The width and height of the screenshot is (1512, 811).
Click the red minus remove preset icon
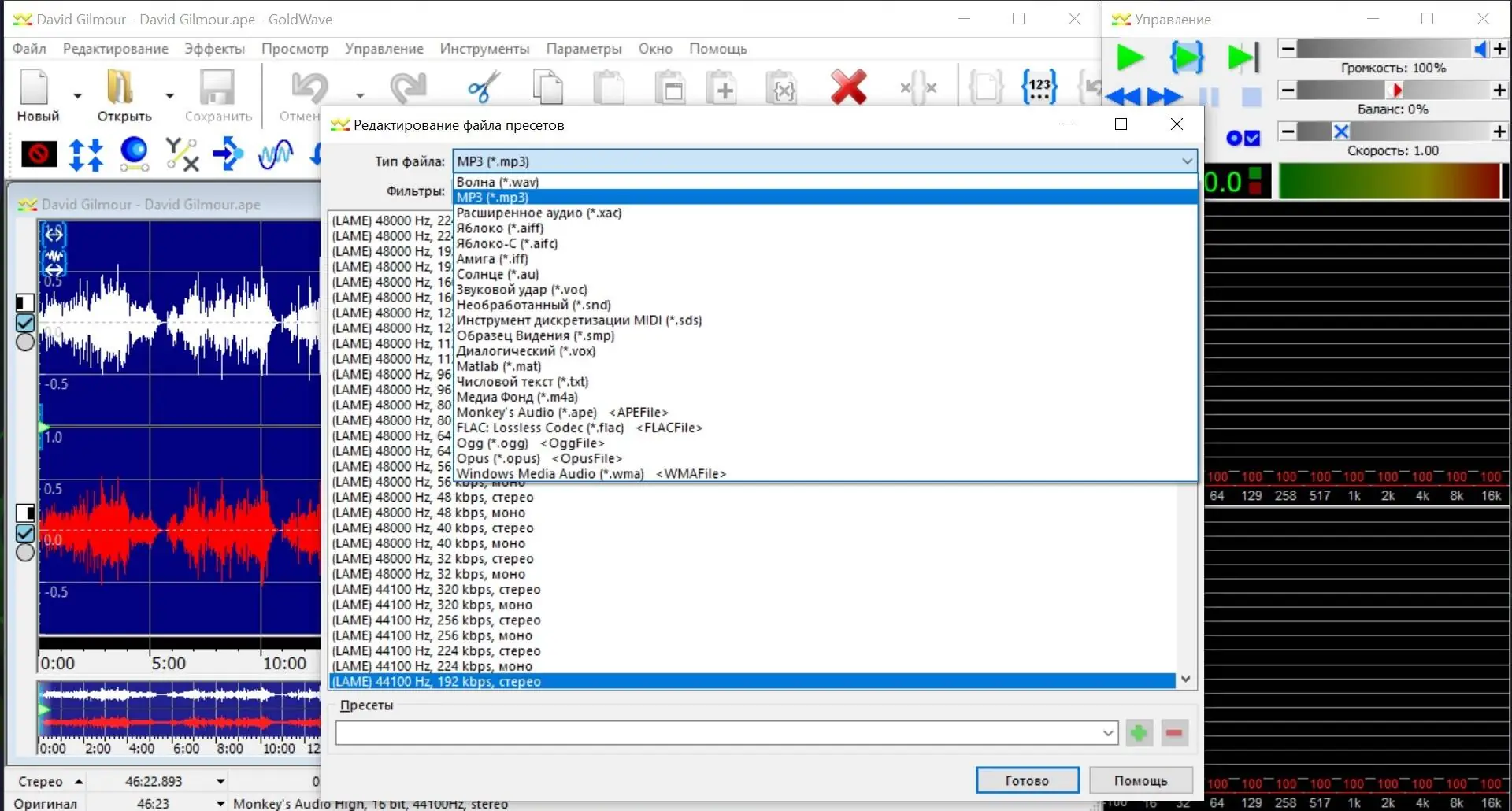pos(1174,733)
